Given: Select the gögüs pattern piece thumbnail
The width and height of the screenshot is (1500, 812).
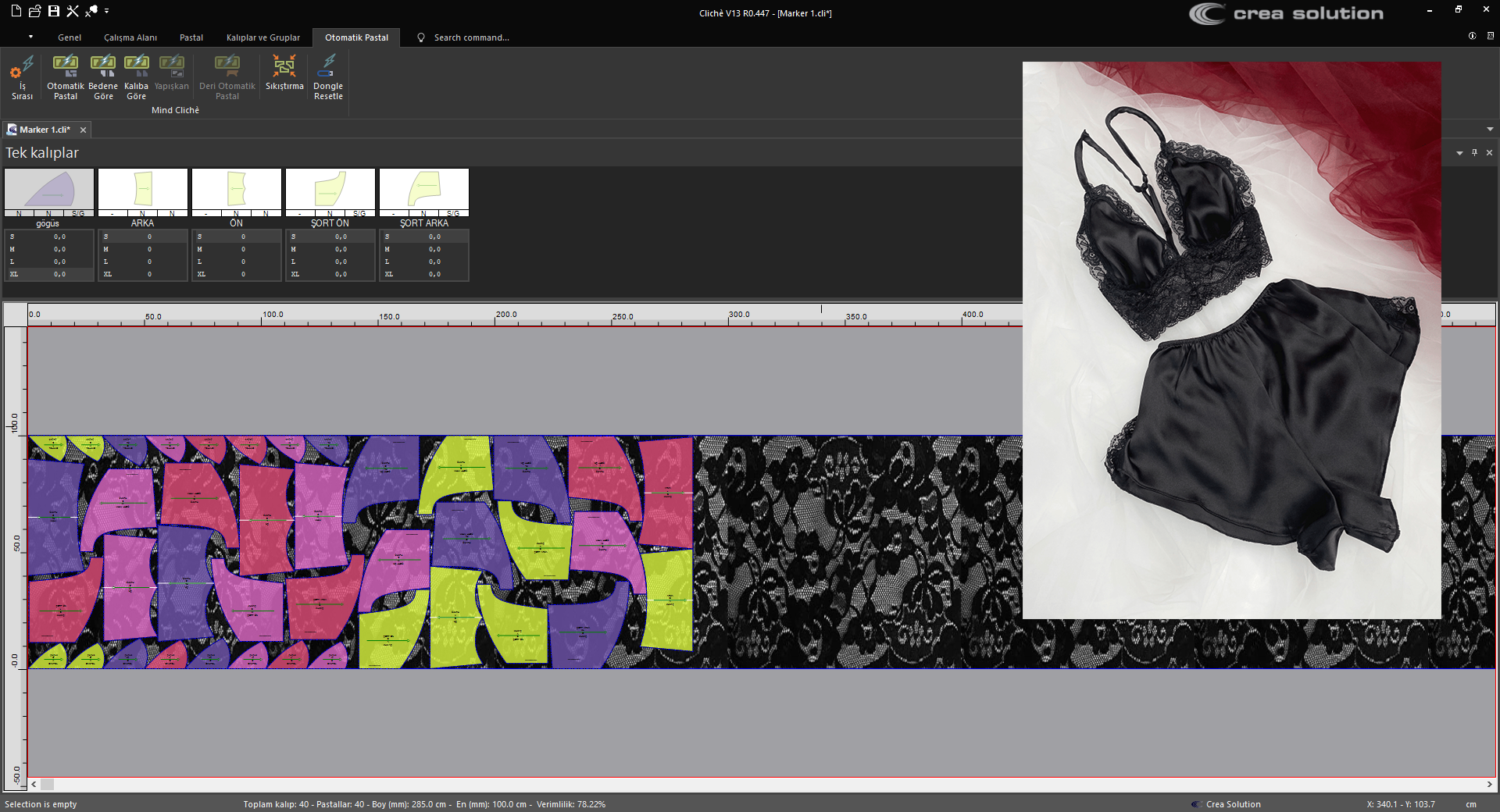Looking at the screenshot, I should (48, 190).
